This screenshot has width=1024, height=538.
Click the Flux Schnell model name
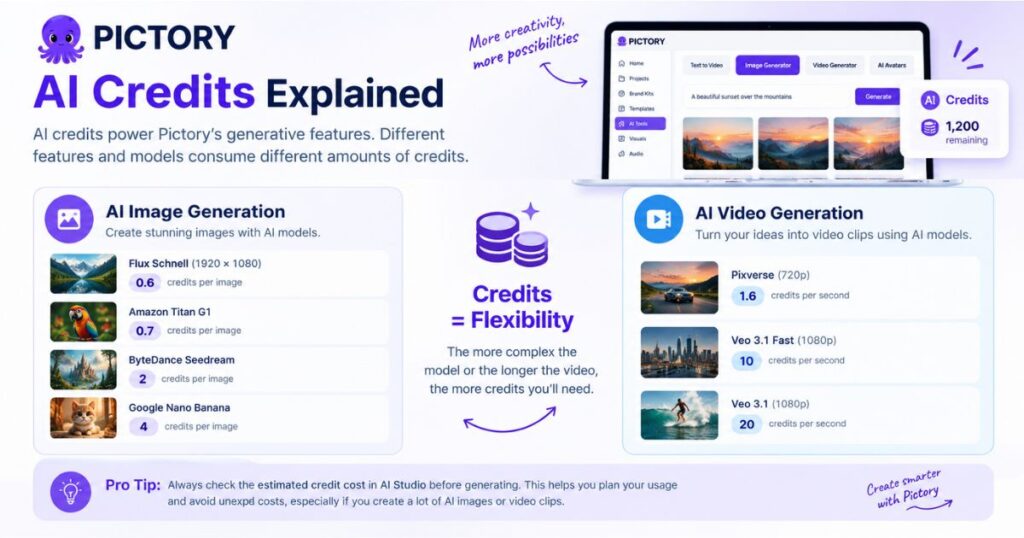[x=159, y=264]
